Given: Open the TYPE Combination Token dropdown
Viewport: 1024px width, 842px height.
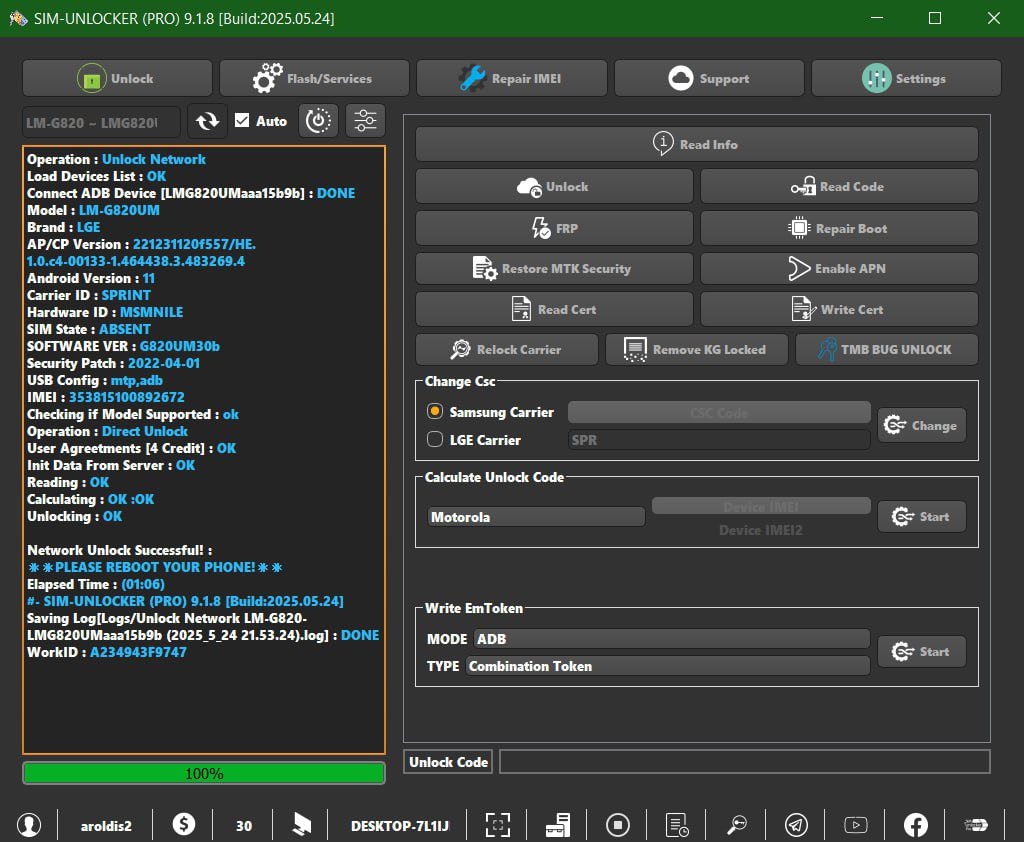Looking at the screenshot, I should coord(667,666).
